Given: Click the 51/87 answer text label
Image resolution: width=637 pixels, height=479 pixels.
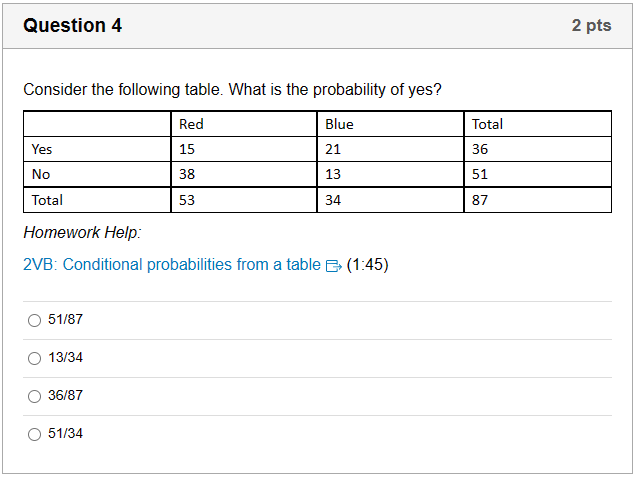Looking at the screenshot, I should click(65, 319).
